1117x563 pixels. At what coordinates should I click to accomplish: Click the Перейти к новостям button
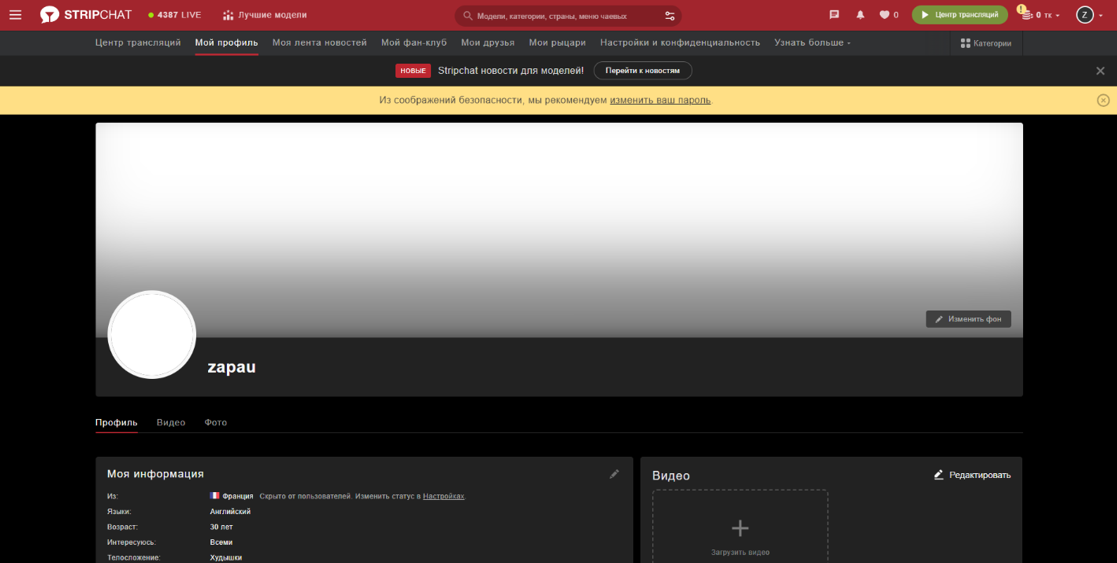(x=643, y=71)
